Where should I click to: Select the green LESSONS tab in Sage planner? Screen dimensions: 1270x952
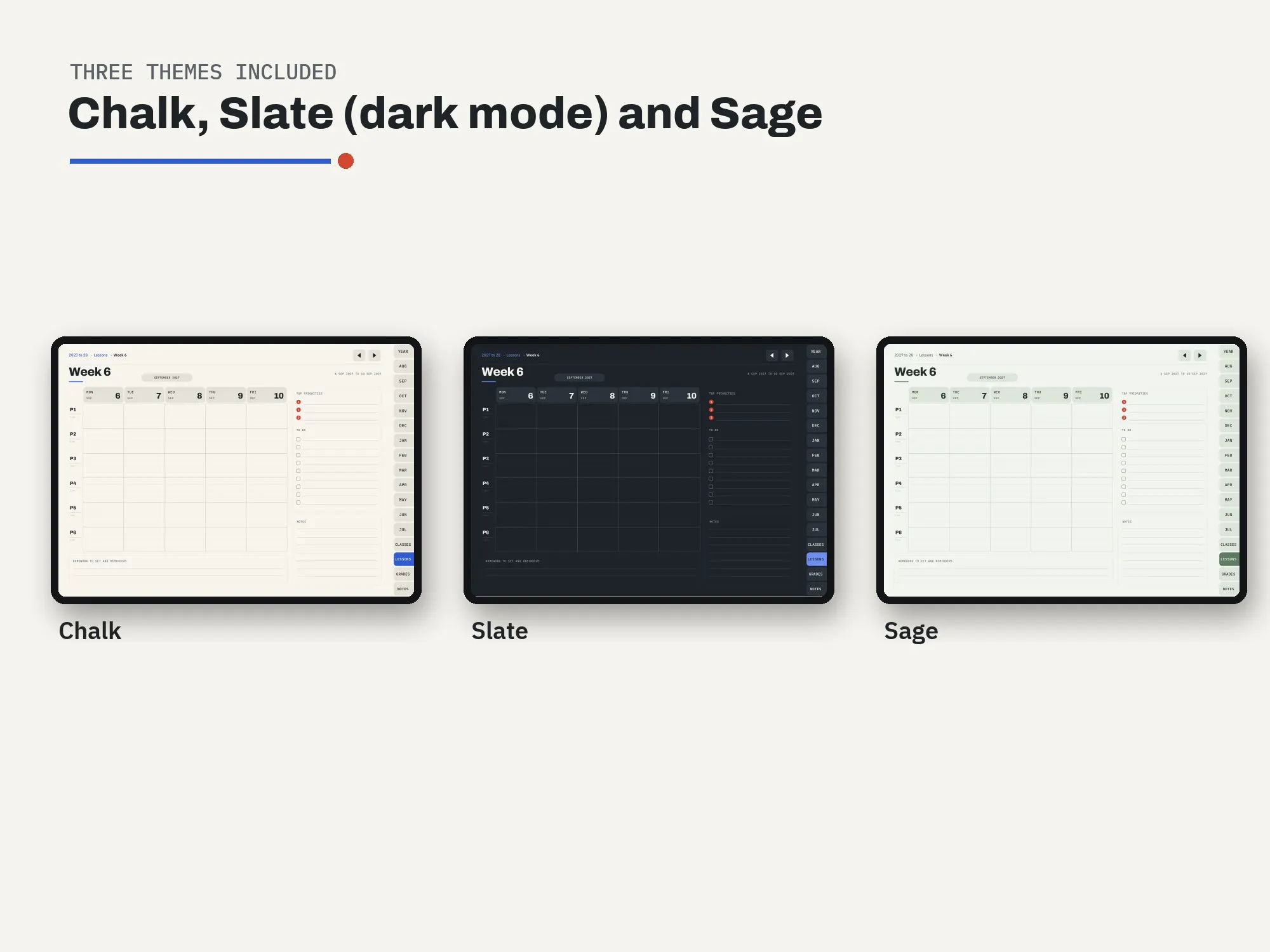pyautogui.click(x=1229, y=559)
